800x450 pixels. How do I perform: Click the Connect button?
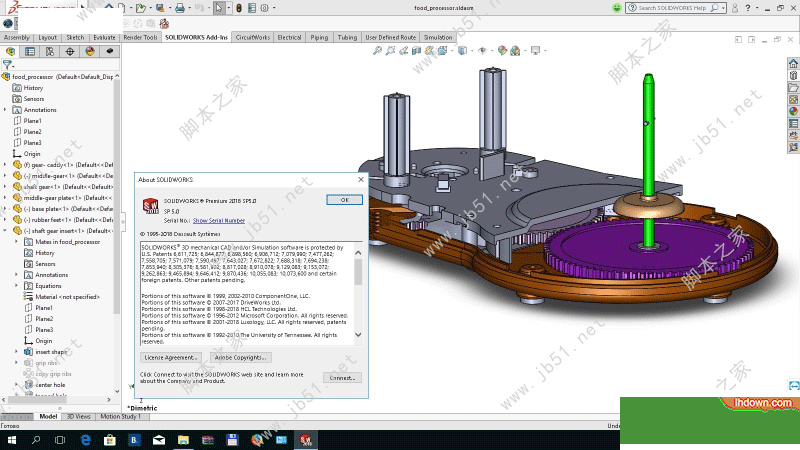pos(342,378)
